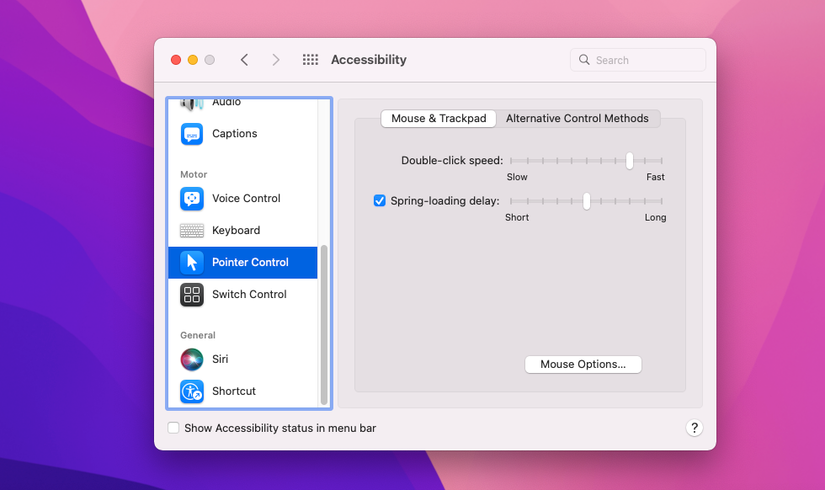This screenshot has height=490, width=825.
Task: Enable Show Accessibility status in menu bar
Action: (173, 428)
